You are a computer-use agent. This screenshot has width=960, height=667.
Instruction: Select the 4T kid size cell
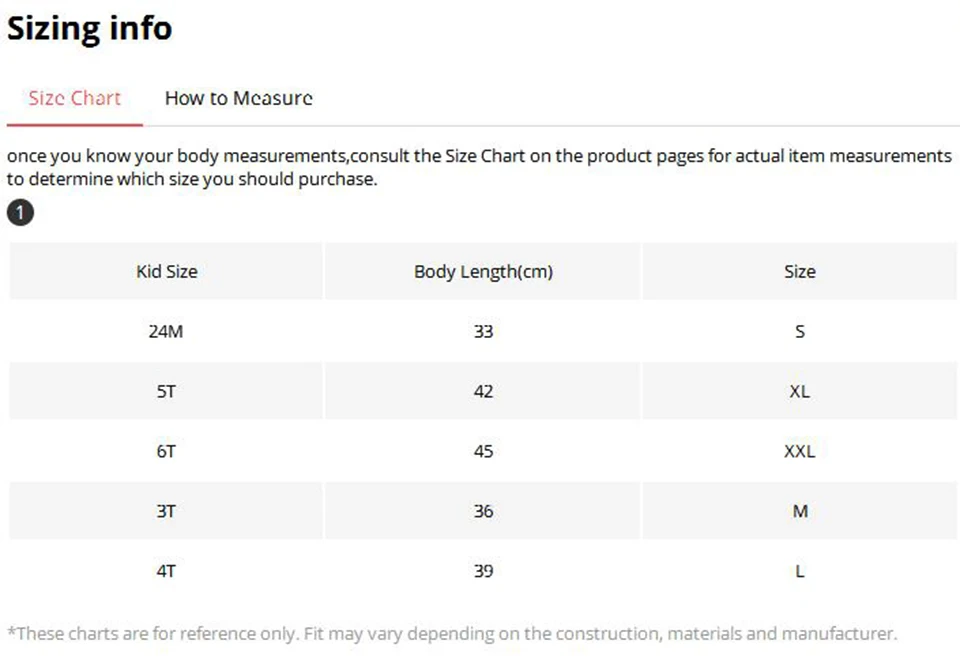[x=166, y=571]
